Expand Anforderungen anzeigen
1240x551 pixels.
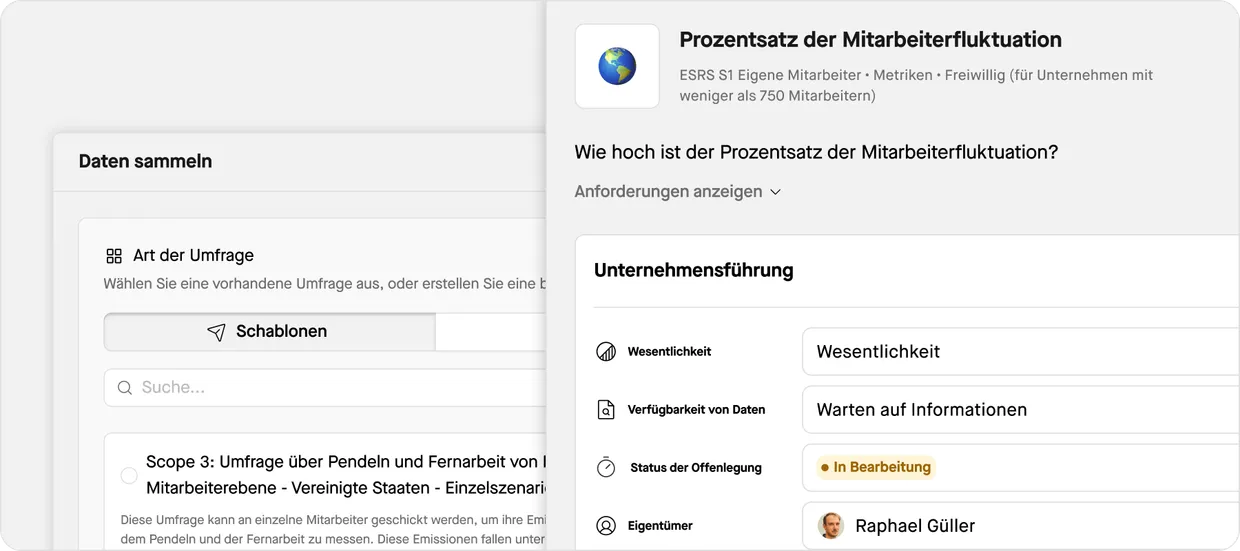point(677,191)
